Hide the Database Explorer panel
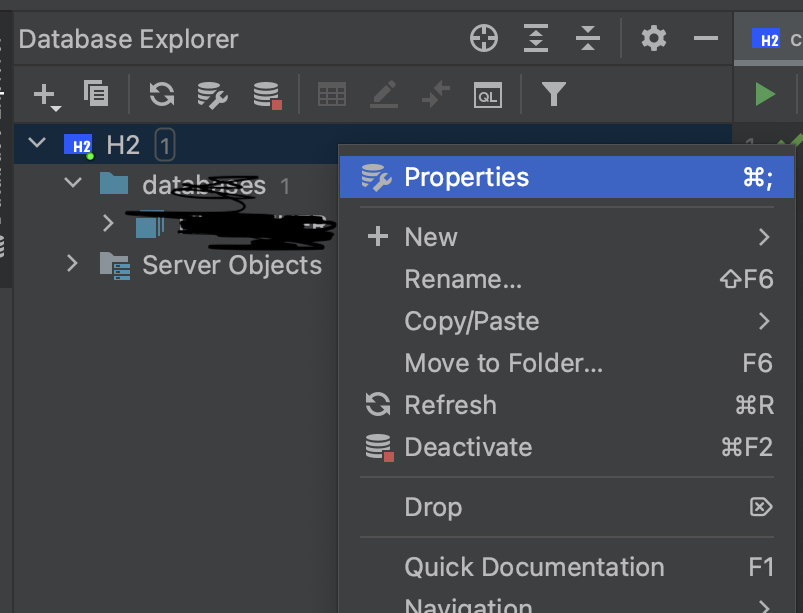This screenshot has width=803, height=613. pos(706,38)
